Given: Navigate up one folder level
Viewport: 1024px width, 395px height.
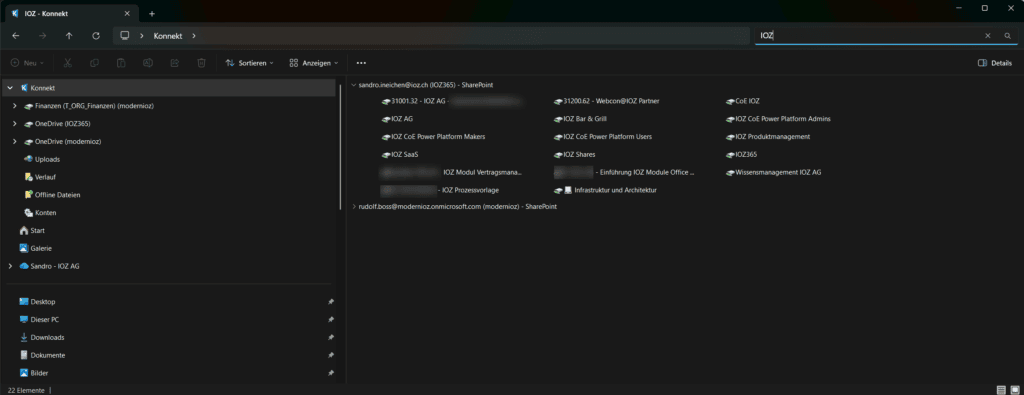Looking at the screenshot, I should [69, 36].
